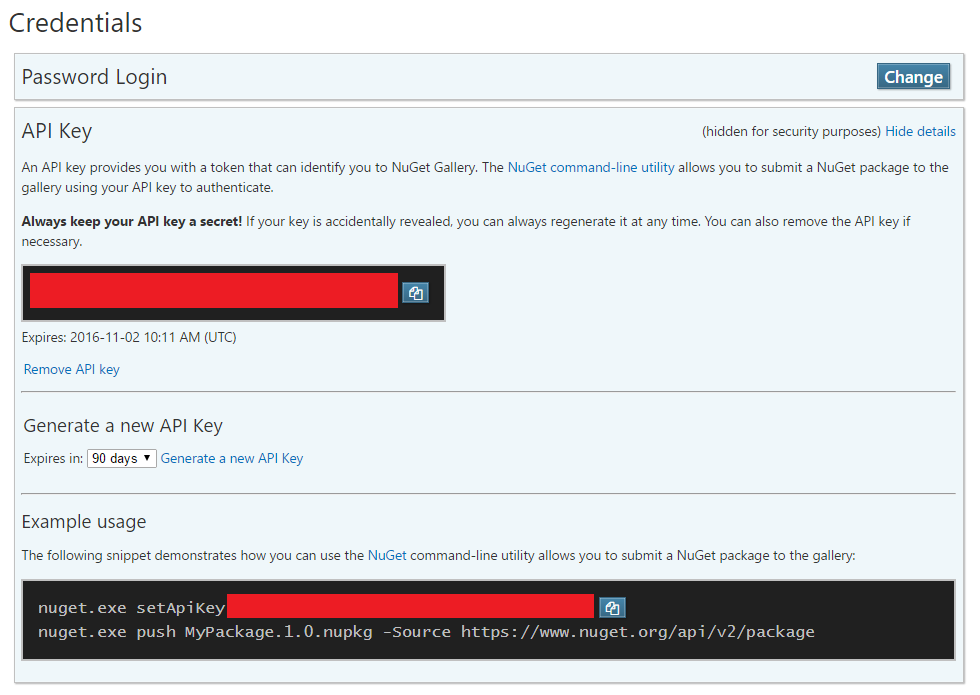
Task: Click the Change button for Password Login
Action: 913,77
